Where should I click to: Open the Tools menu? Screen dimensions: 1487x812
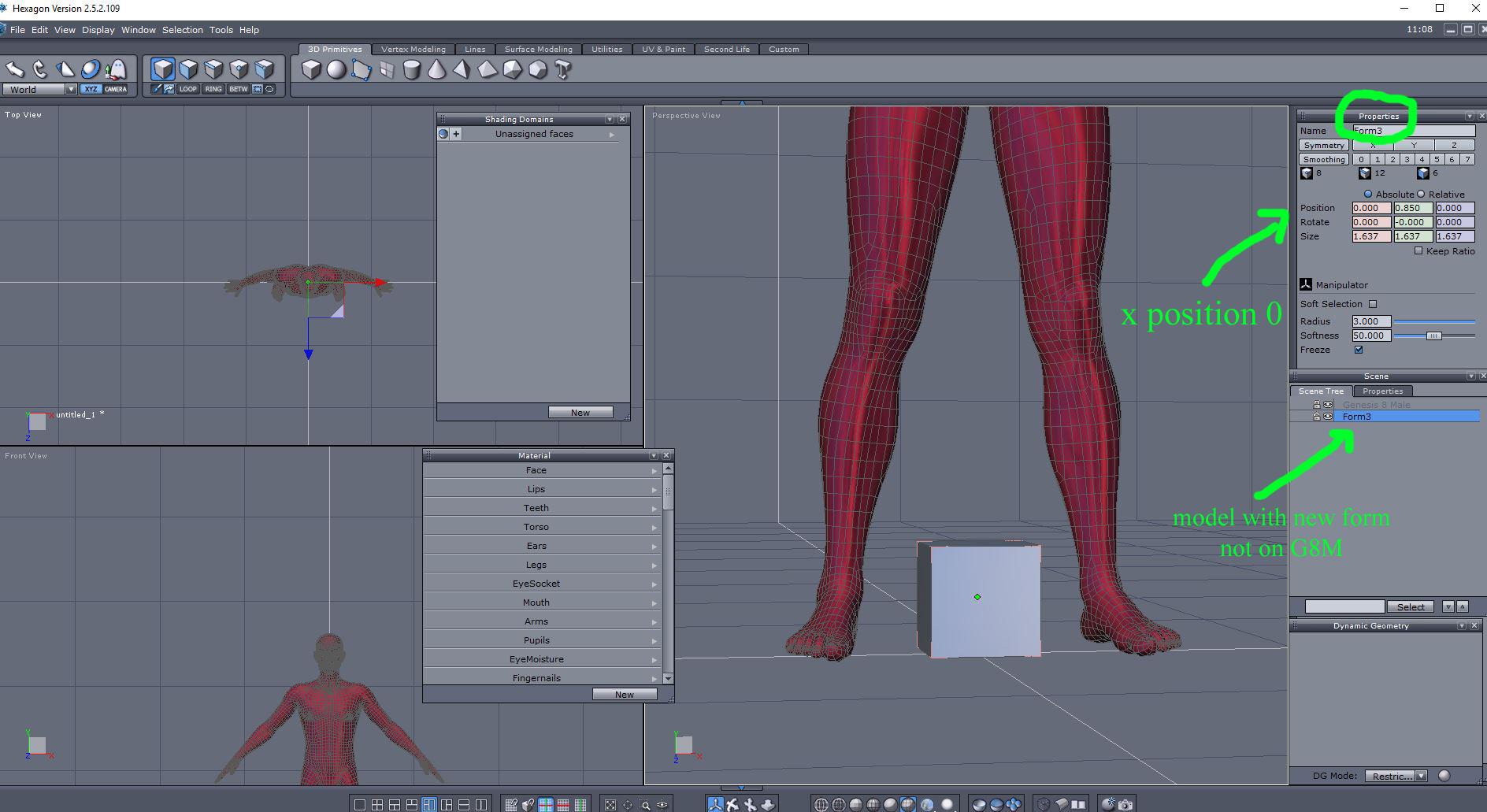point(221,30)
